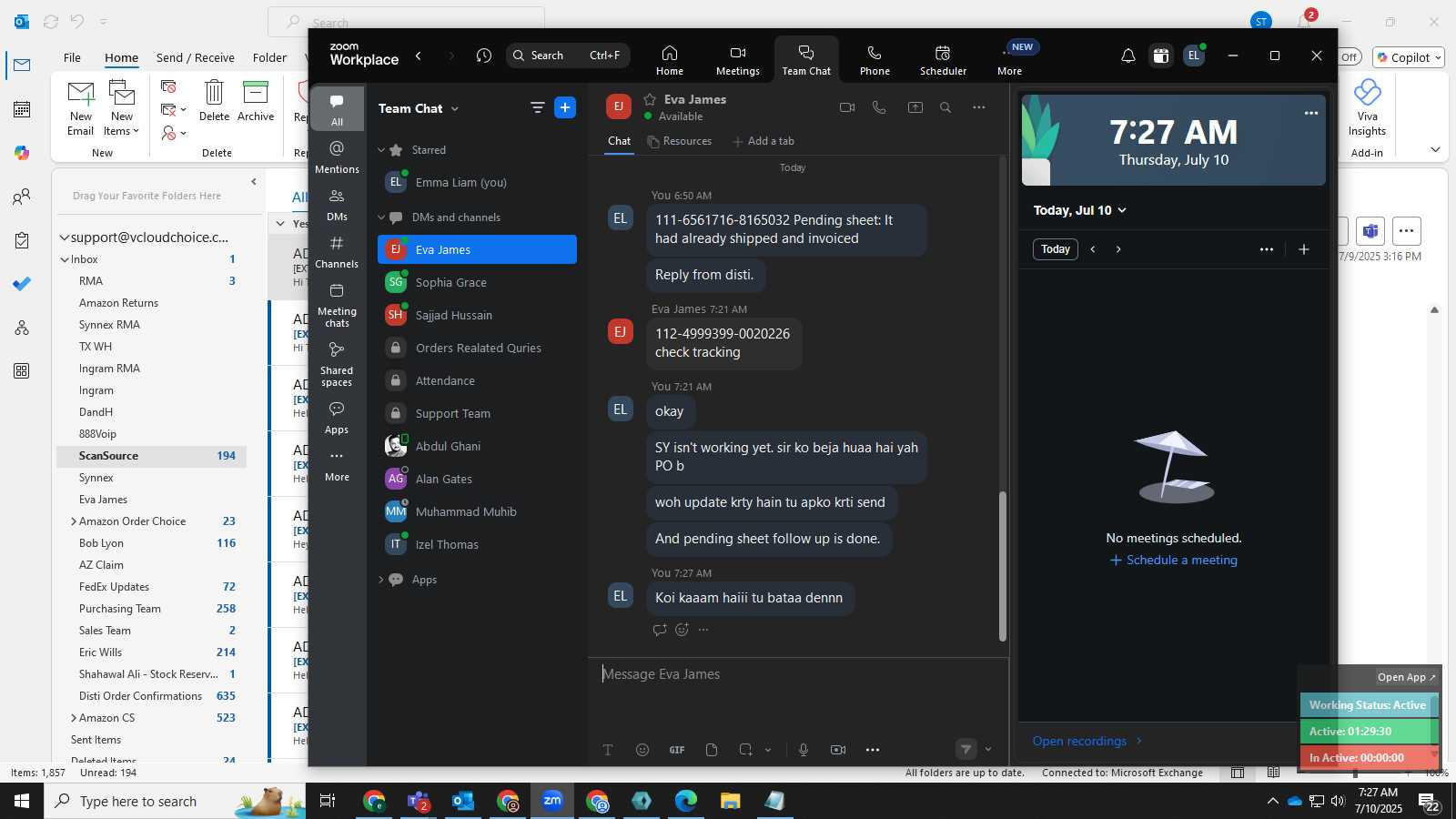Click the Message Eva James input field

tap(797, 674)
